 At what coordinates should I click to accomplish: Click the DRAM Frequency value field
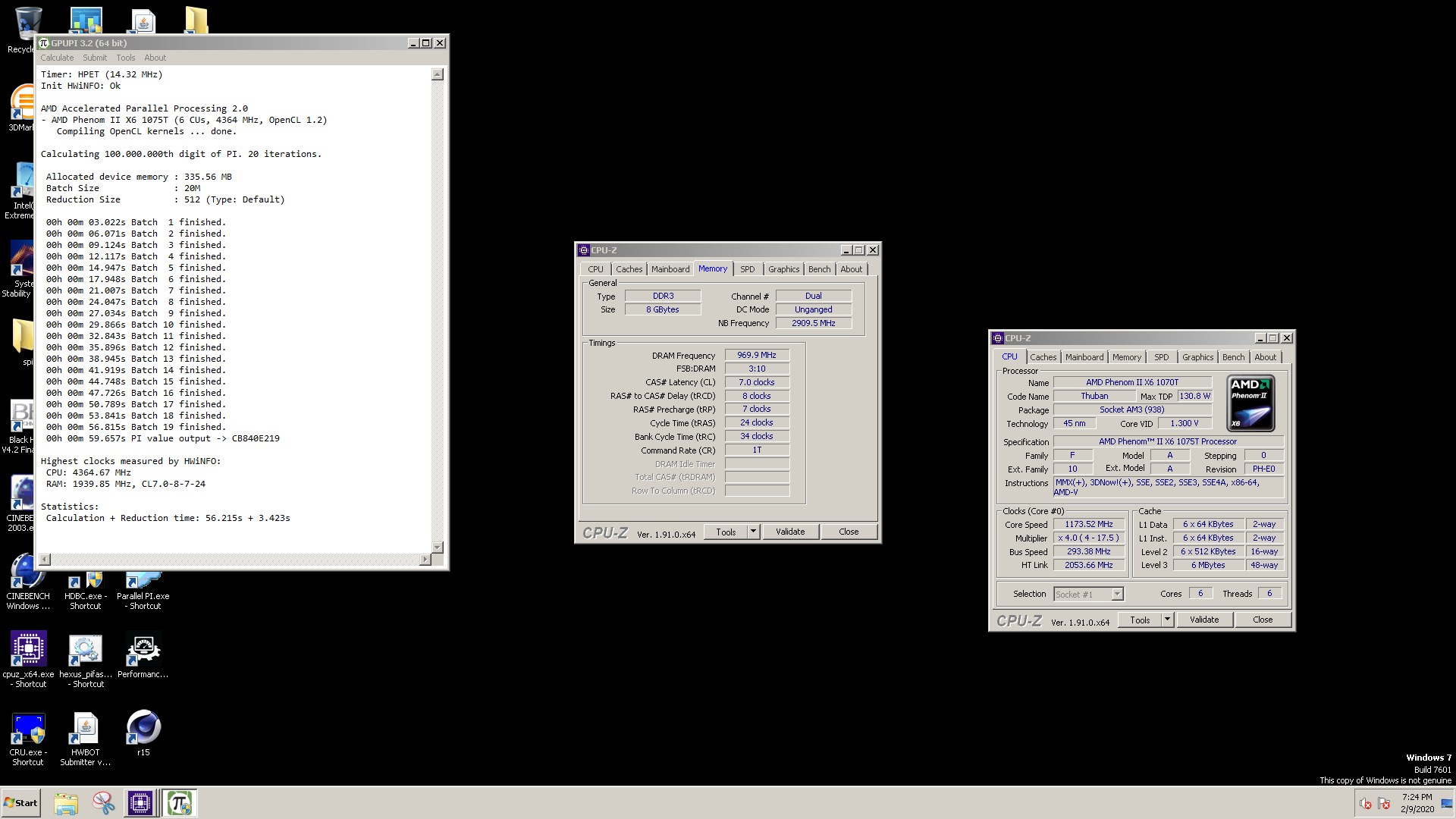point(757,355)
